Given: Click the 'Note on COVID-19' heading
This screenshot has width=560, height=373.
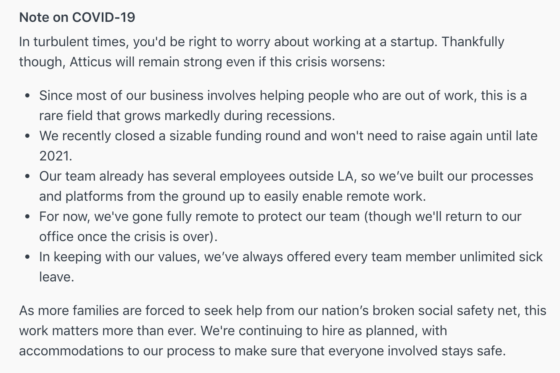Looking at the screenshot, I should point(77,17).
